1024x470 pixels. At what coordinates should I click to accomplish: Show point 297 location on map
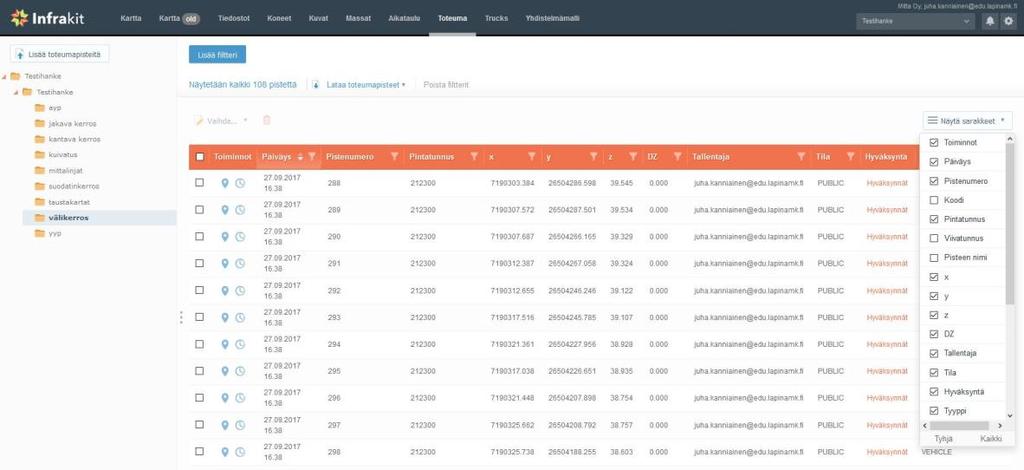(x=225, y=424)
